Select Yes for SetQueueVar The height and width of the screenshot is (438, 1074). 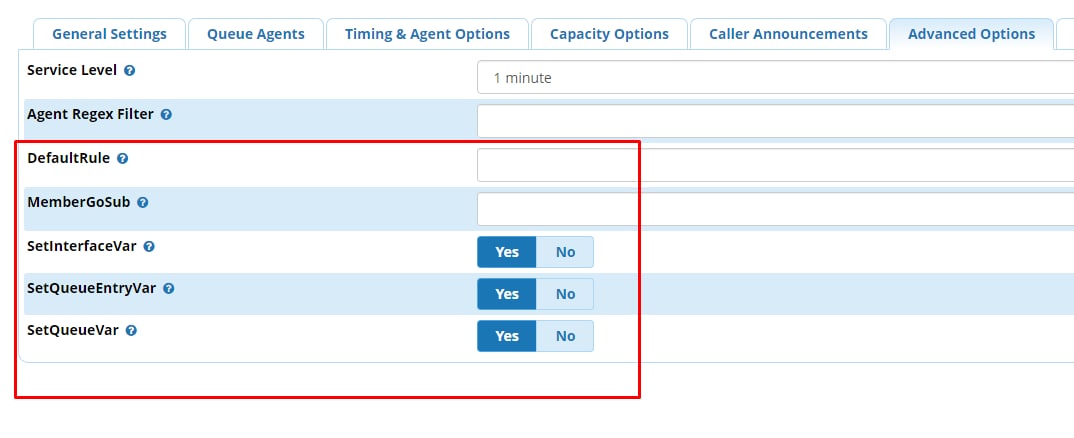(x=507, y=336)
